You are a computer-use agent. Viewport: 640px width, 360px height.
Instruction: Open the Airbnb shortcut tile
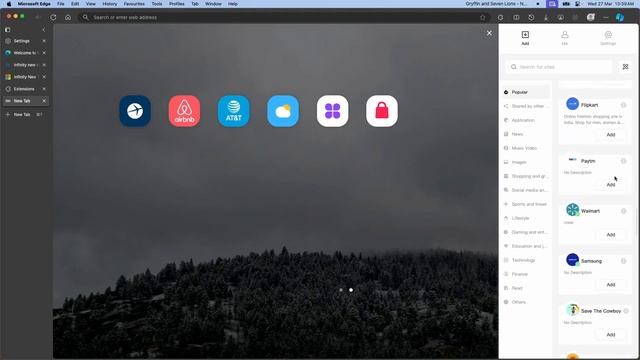coord(184,111)
